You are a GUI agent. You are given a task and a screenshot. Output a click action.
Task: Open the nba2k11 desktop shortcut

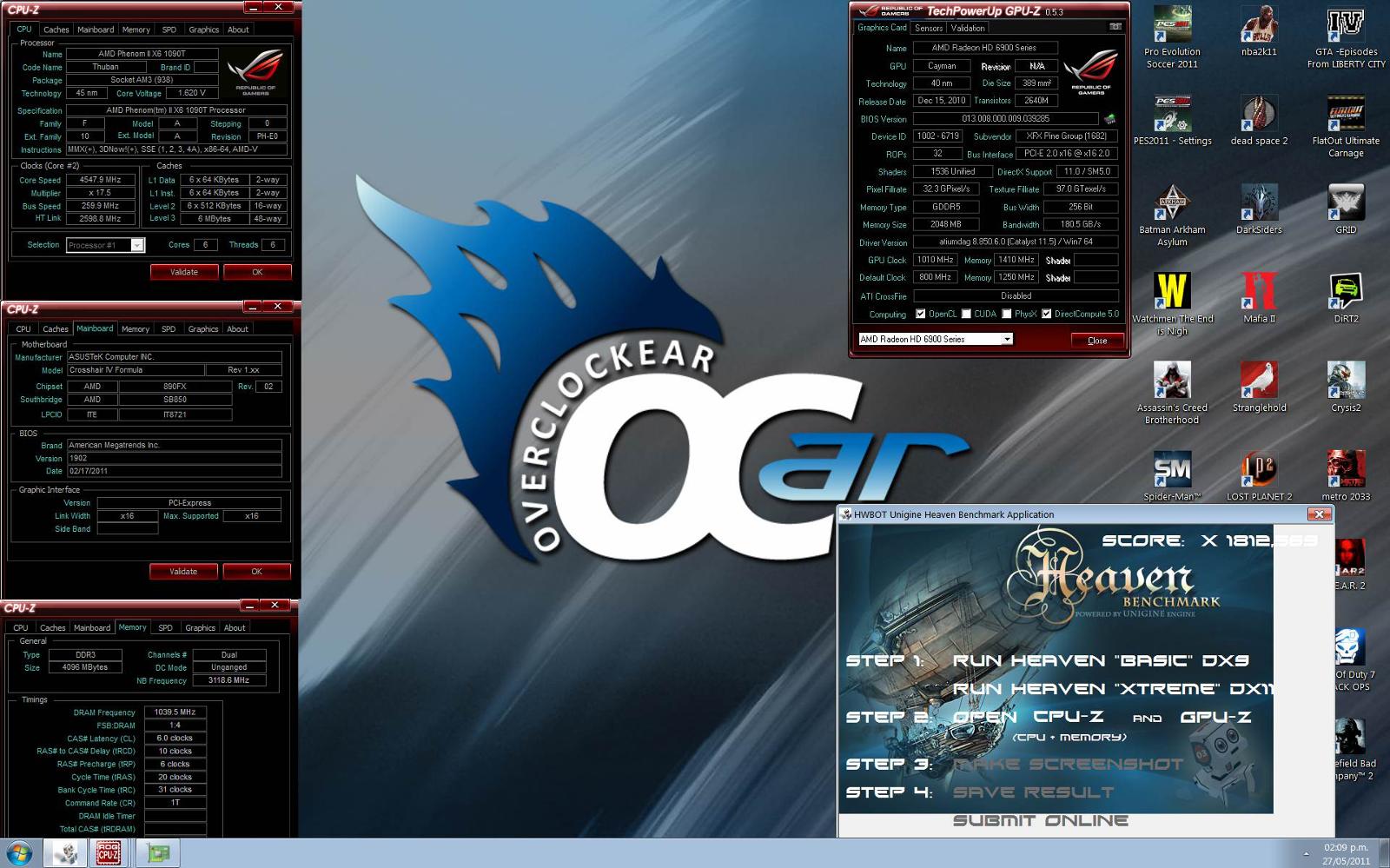1259,32
